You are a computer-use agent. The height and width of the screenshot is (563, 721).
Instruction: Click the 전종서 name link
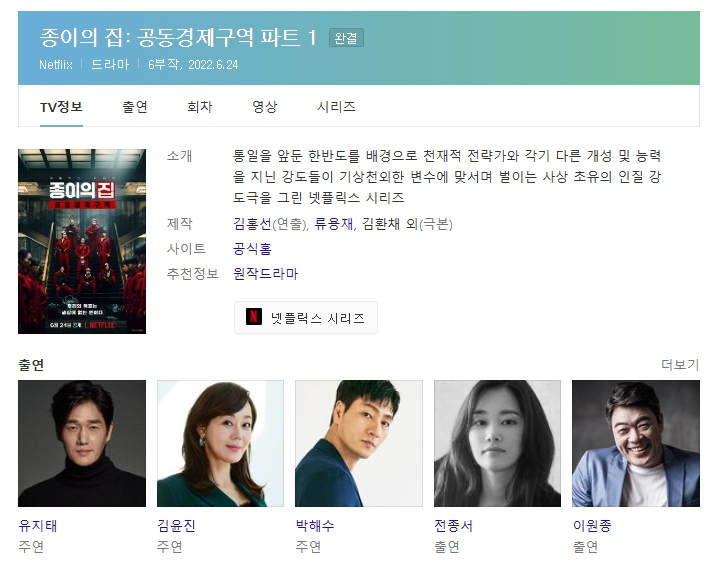click(x=453, y=525)
